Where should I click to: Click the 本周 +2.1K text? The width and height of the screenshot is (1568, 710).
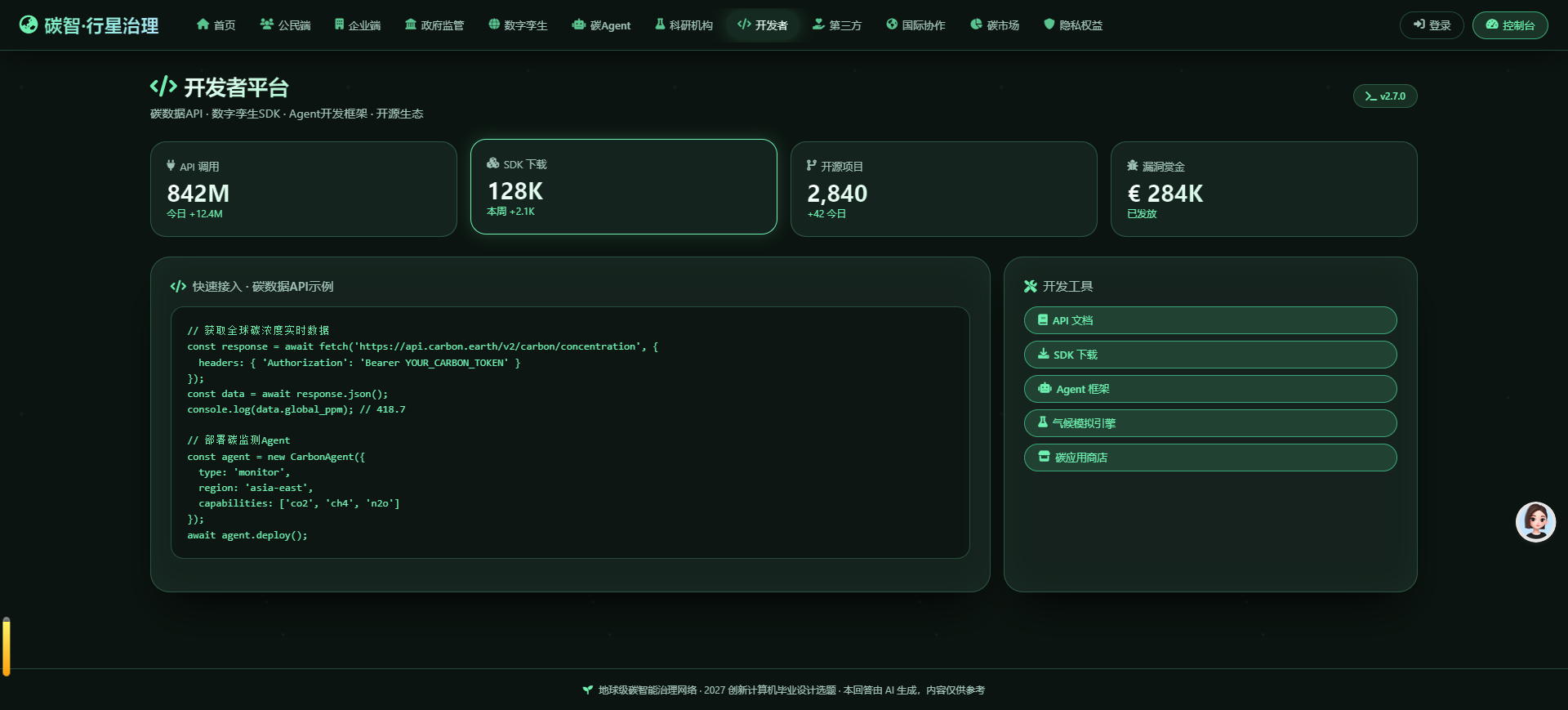[510, 212]
